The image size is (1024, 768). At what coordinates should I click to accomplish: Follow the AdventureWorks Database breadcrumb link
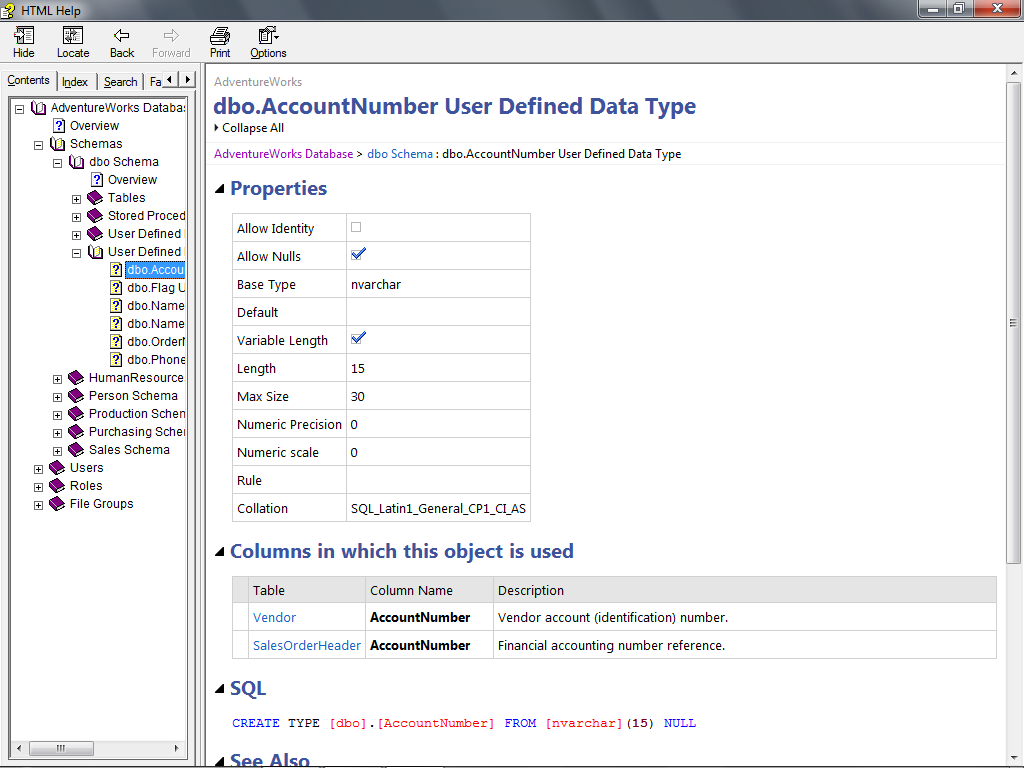[x=283, y=153]
